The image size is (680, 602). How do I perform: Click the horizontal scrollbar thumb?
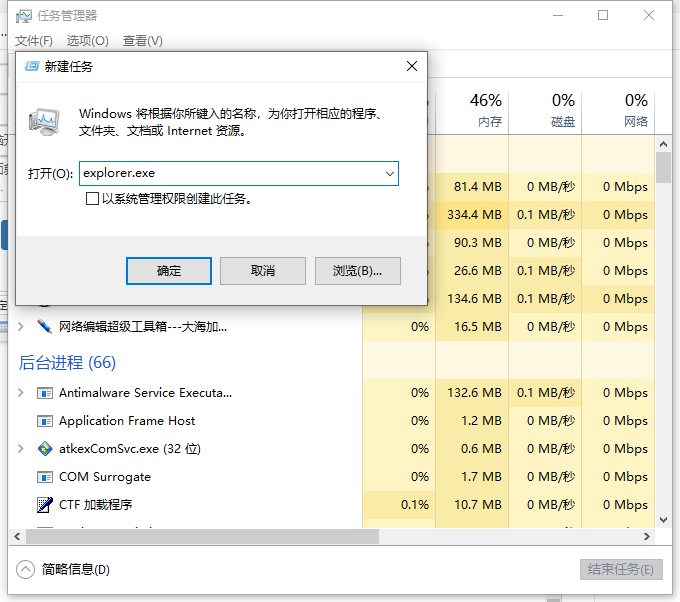tap(202, 537)
